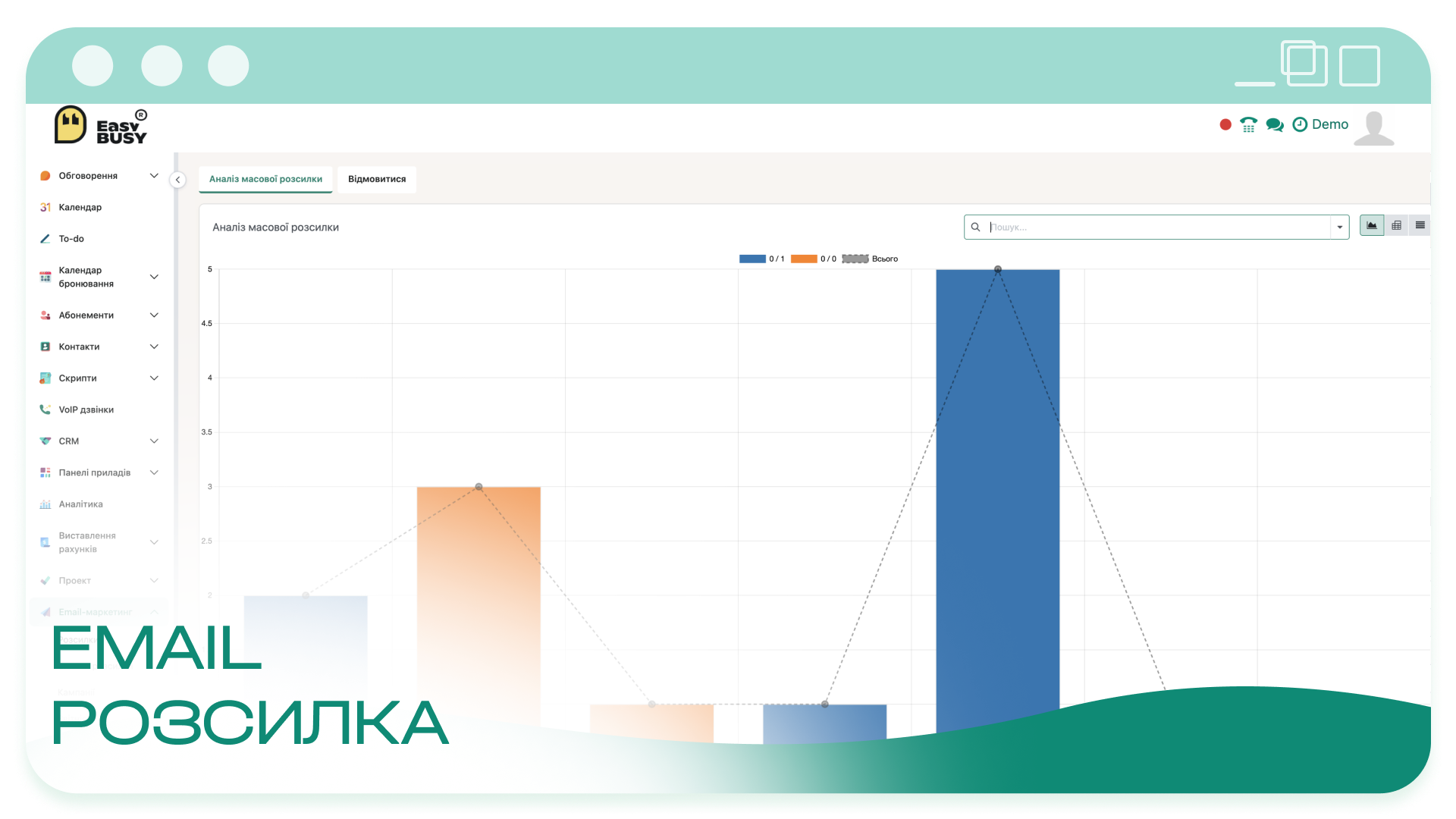Toggle the blue 0 / 1 legend series
This screenshot has height=819, width=1456.
click(x=761, y=259)
